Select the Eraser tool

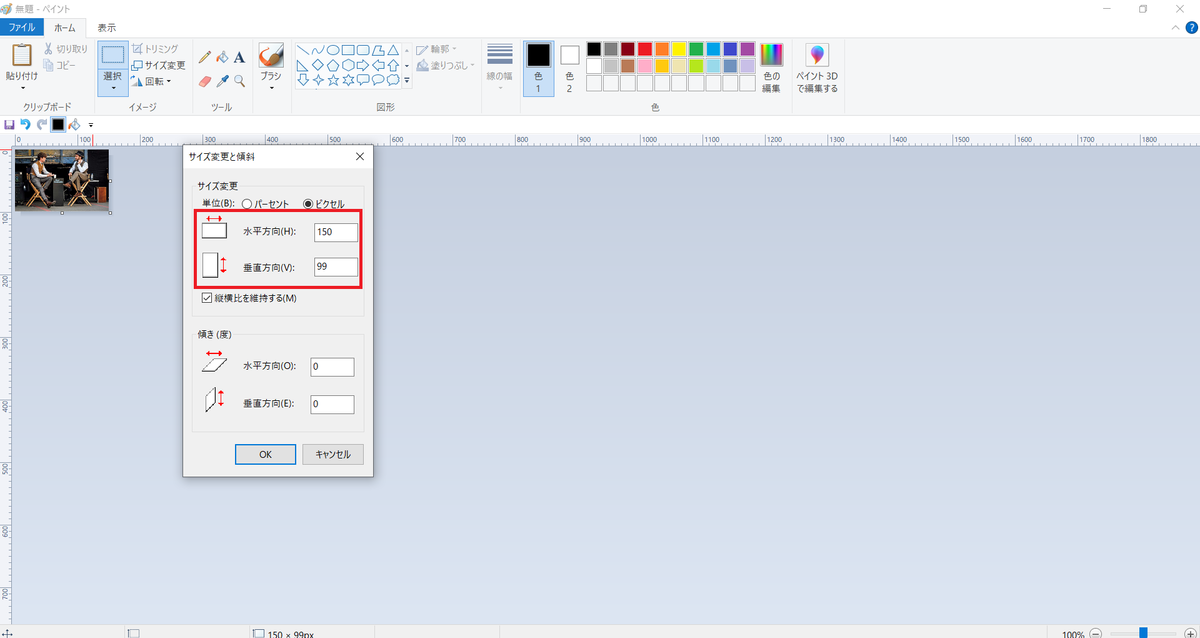click(x=205, y=81)
